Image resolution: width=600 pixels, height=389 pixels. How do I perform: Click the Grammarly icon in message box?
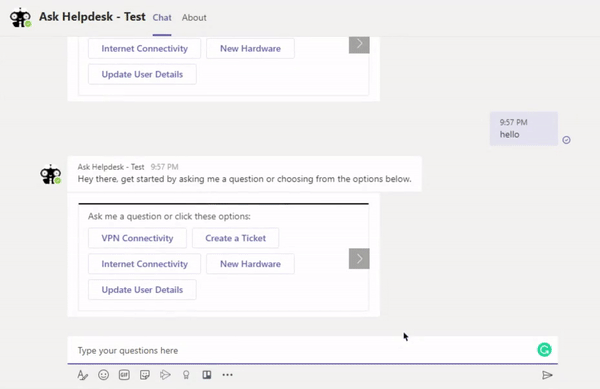pos(544,350)
